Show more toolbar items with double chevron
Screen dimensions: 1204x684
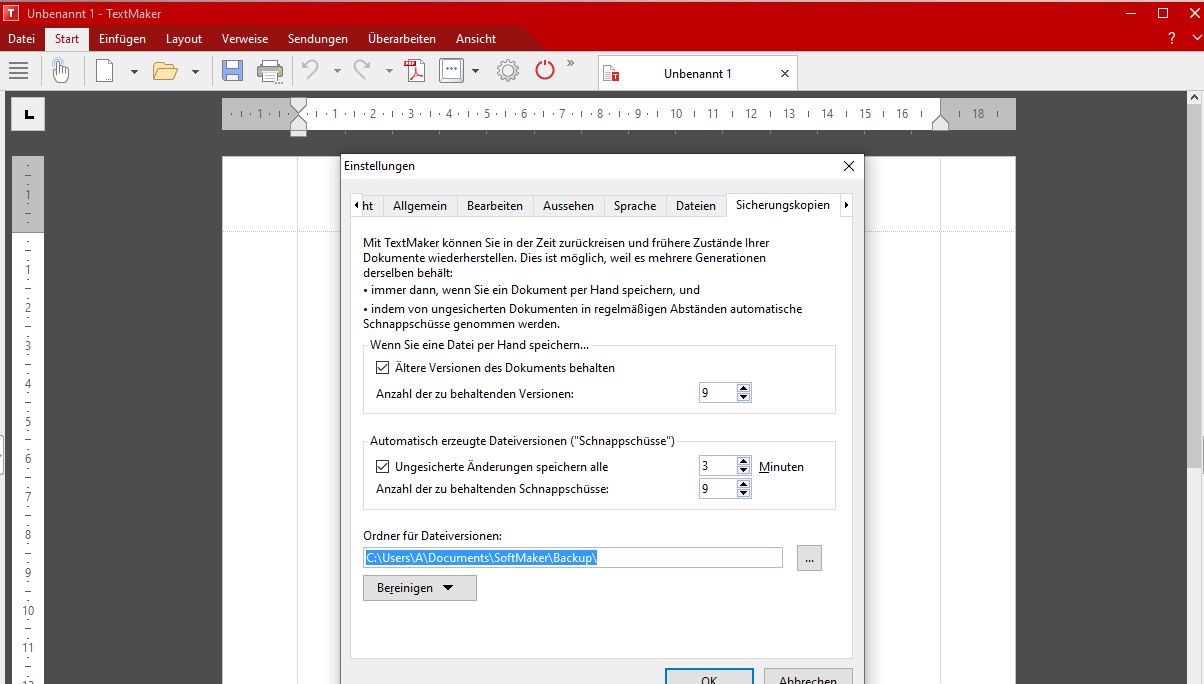571,63
